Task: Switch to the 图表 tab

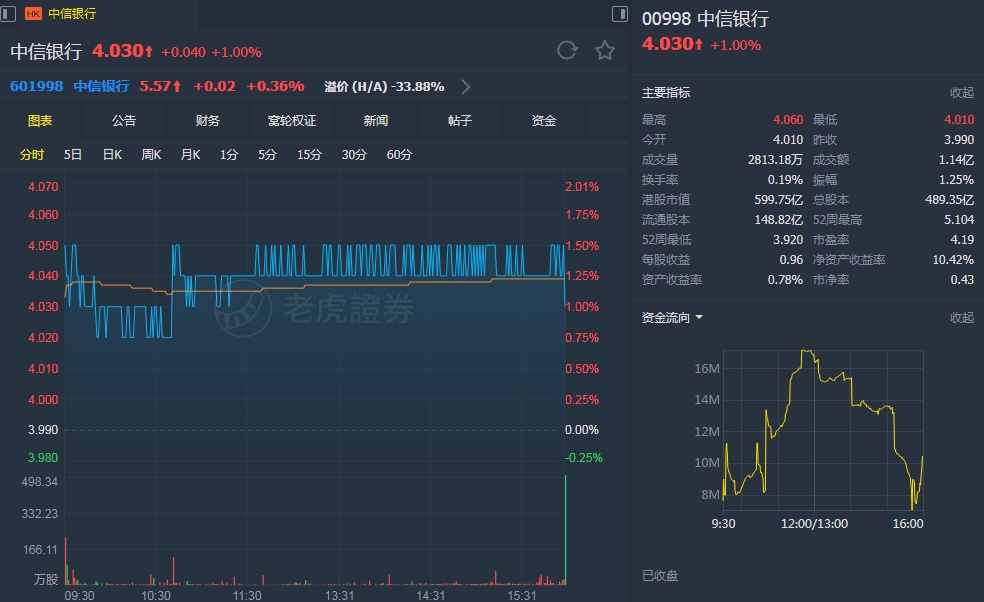Action: point(40,121)
